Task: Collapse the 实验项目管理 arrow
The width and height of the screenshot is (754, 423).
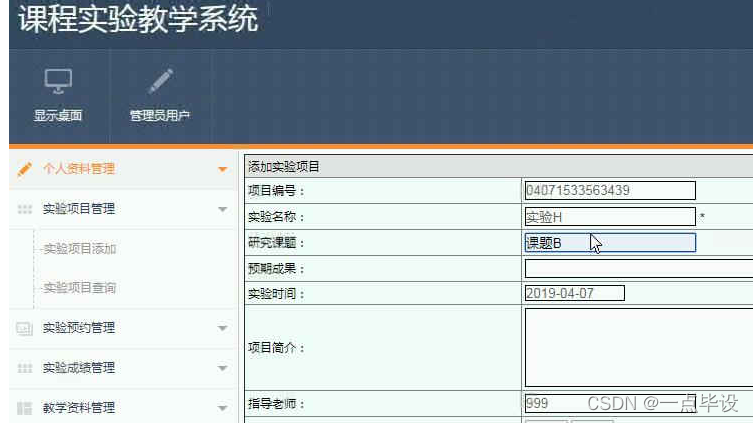Action: (x=222, y=209)
